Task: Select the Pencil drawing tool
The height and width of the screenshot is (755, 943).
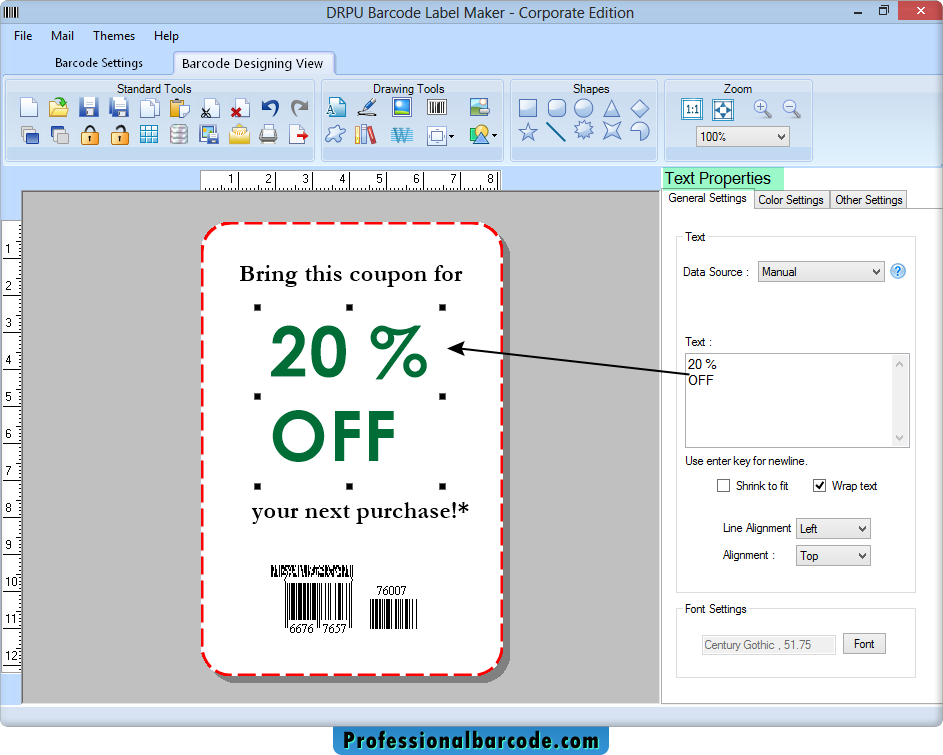Action: coord(366,106)
